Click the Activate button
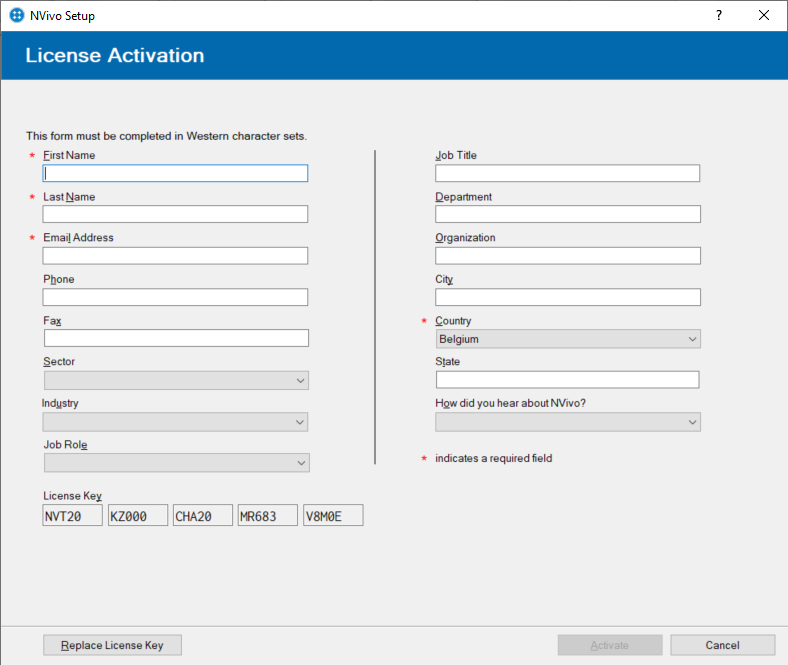 [x=610, y=645]
